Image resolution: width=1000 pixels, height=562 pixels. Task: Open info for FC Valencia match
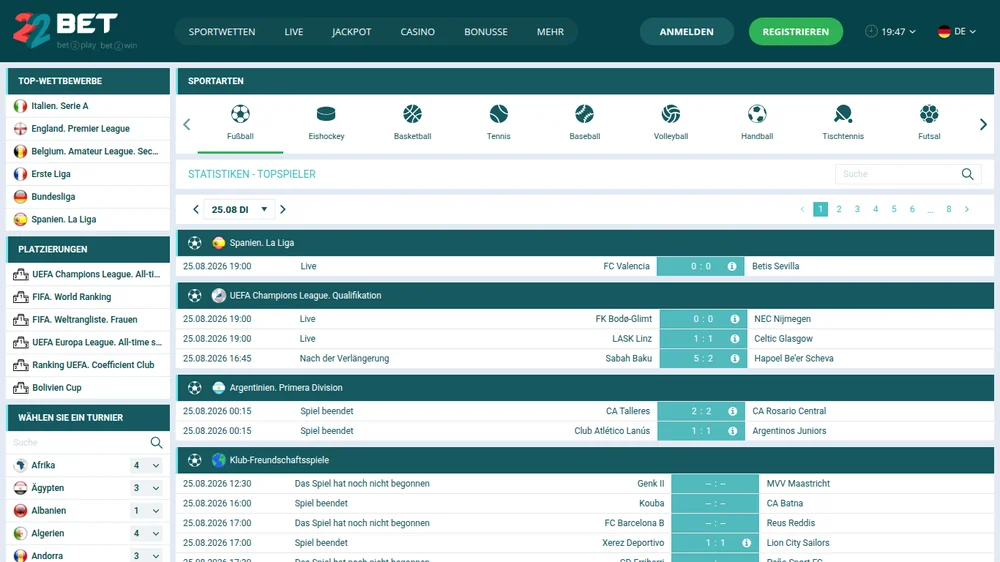(x=732, y=267)
